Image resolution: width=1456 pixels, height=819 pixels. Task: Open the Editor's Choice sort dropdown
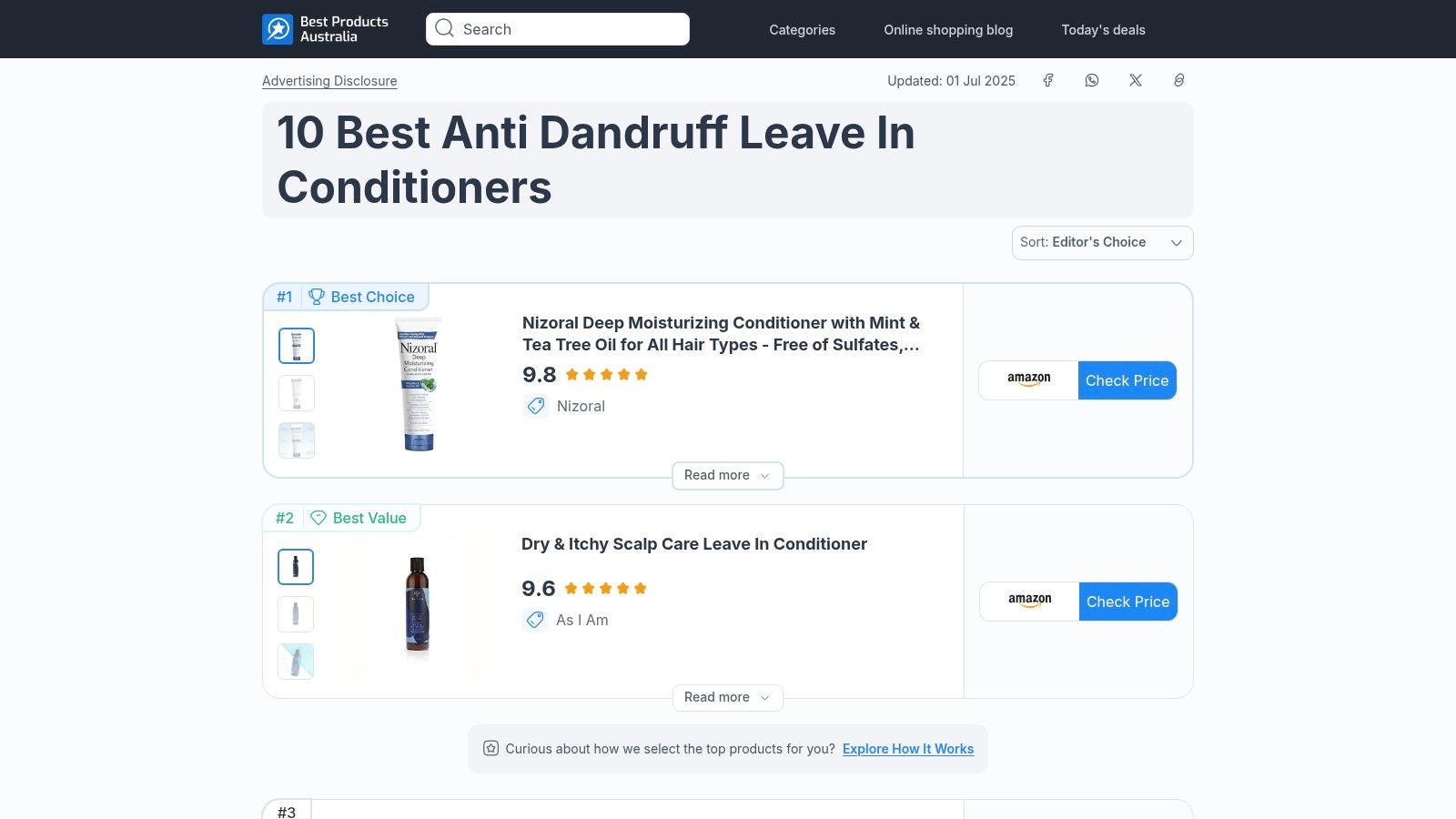coord(1102,242)
